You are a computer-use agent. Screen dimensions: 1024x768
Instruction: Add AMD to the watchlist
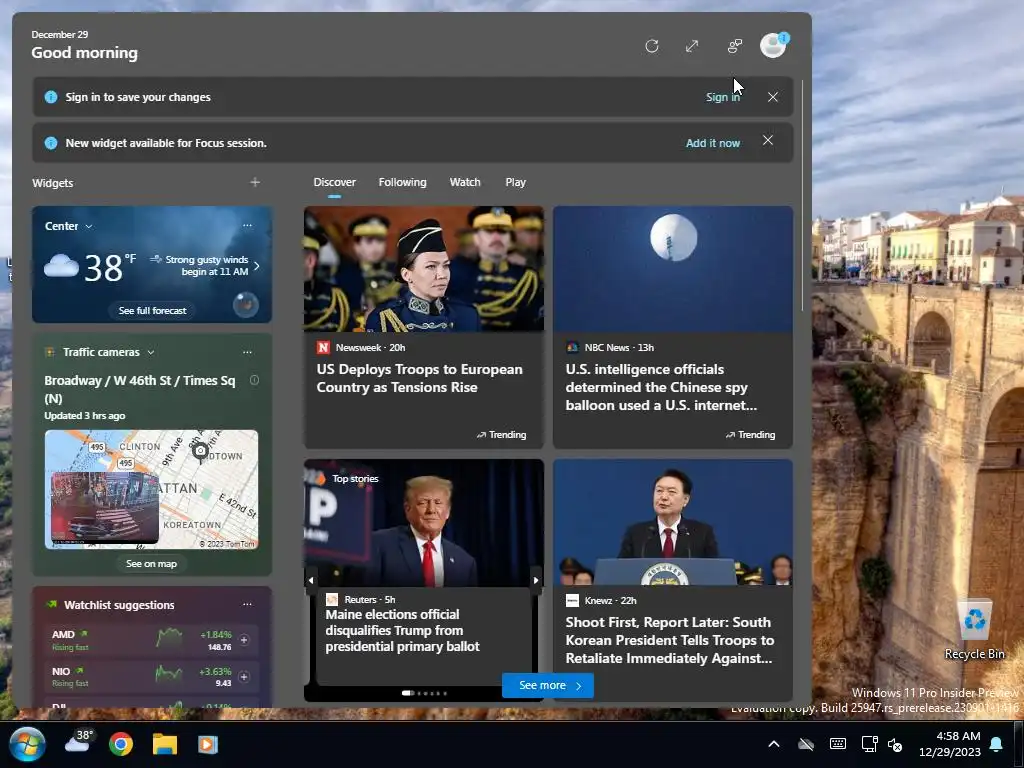click(244, 640)
